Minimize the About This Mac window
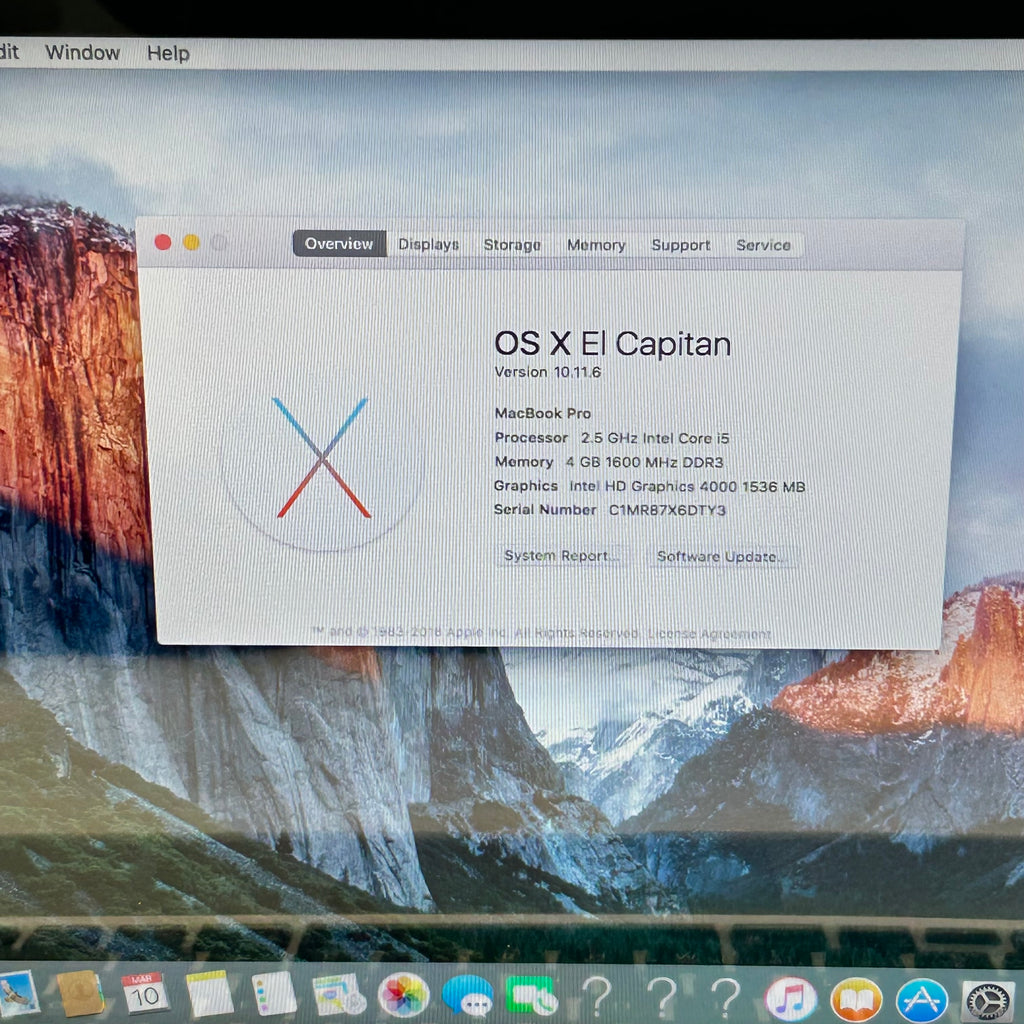The height and width of the screenshot is (1024, 1024). pyautogui.click(x=191, y=242)
